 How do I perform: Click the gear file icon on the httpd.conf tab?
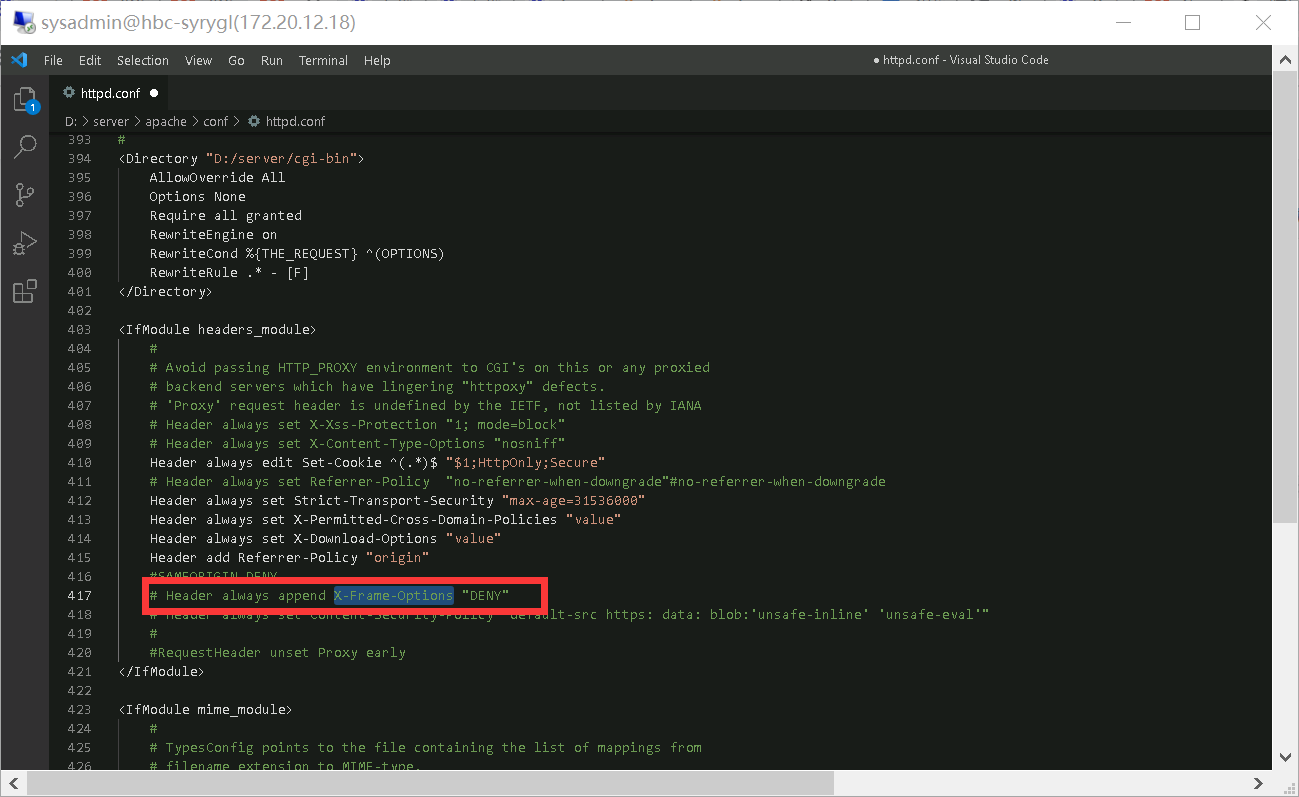click(69, 93)
